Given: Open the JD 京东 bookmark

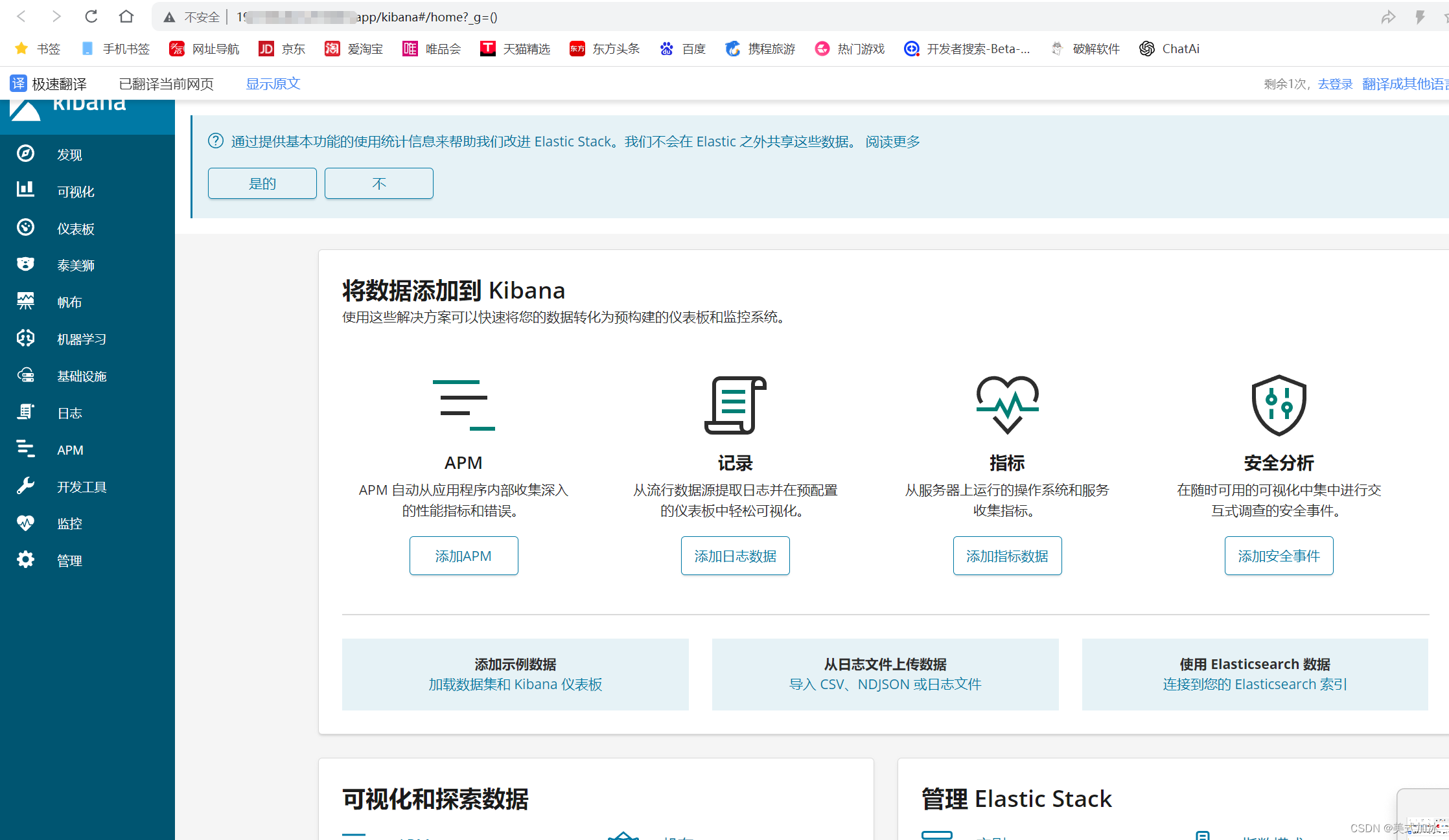Looking at the screenshot, I should [x=282, y=49].
